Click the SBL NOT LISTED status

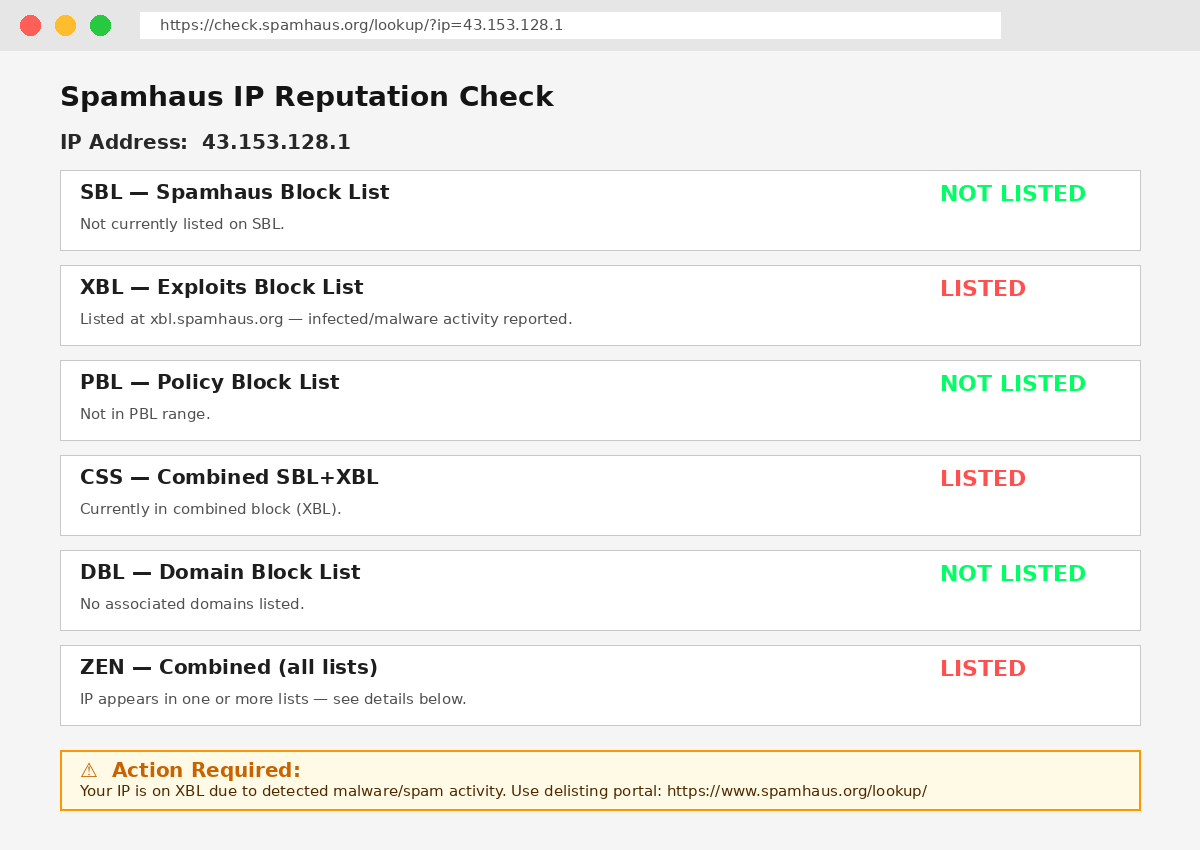(x=1013, y=194)
